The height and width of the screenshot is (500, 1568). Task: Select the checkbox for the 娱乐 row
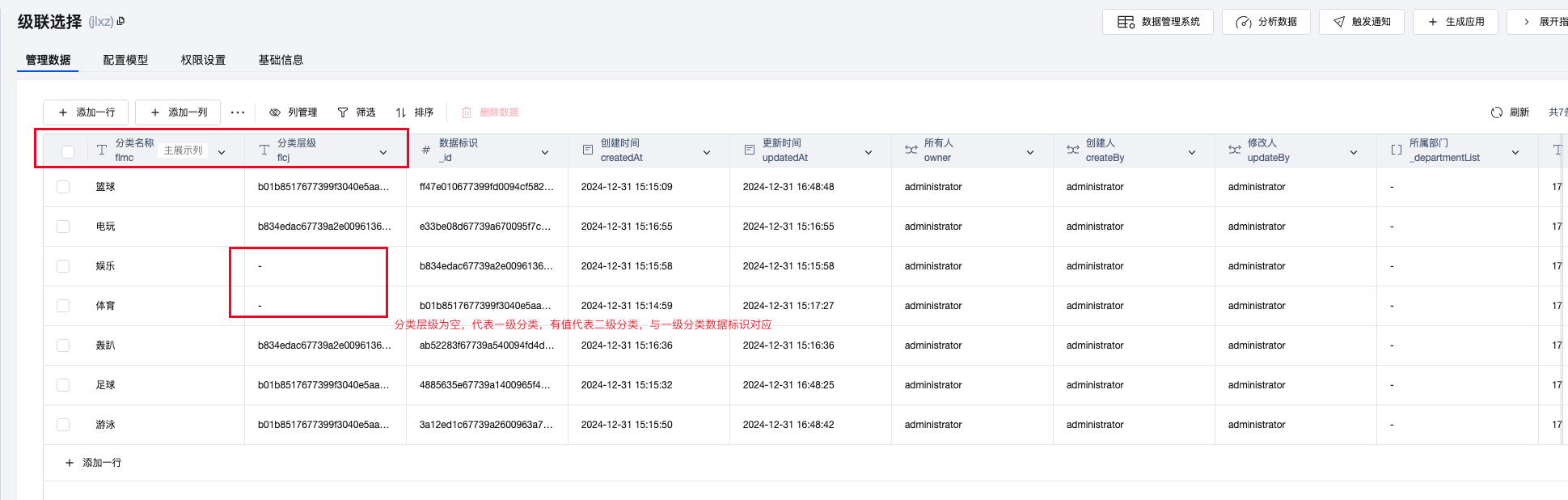pyautogui.click(x=63, y=266)
